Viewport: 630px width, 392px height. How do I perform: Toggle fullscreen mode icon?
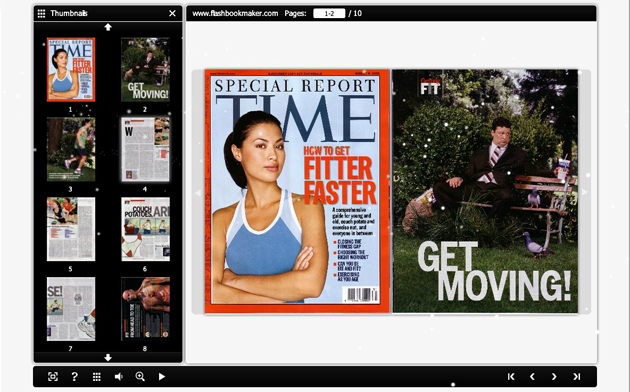click(x=53, y=376)
